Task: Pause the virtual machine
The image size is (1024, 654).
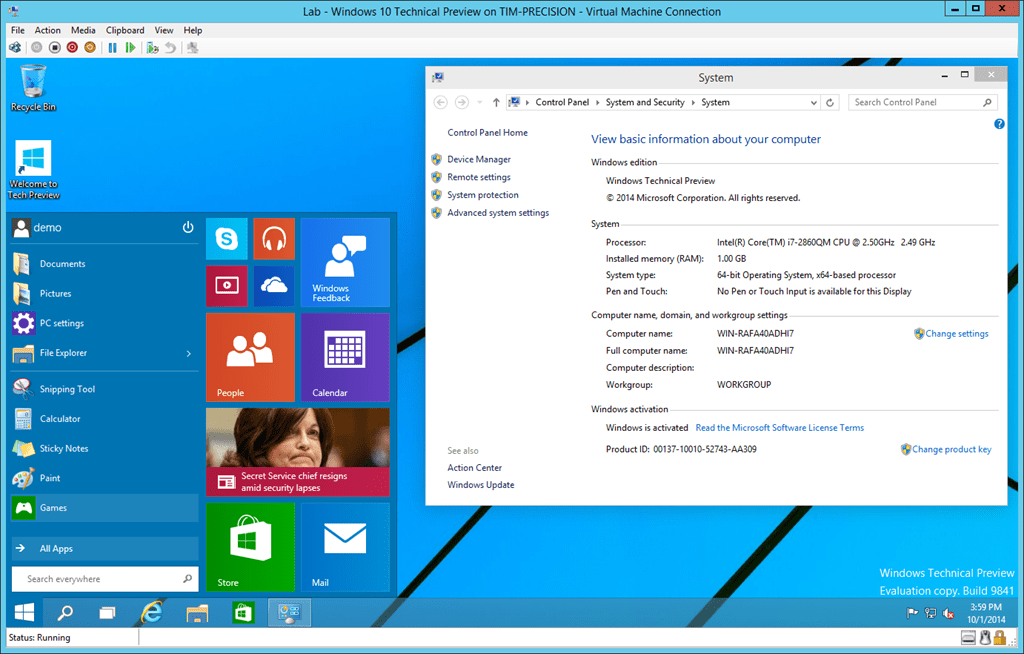Action: pos(112,48)
